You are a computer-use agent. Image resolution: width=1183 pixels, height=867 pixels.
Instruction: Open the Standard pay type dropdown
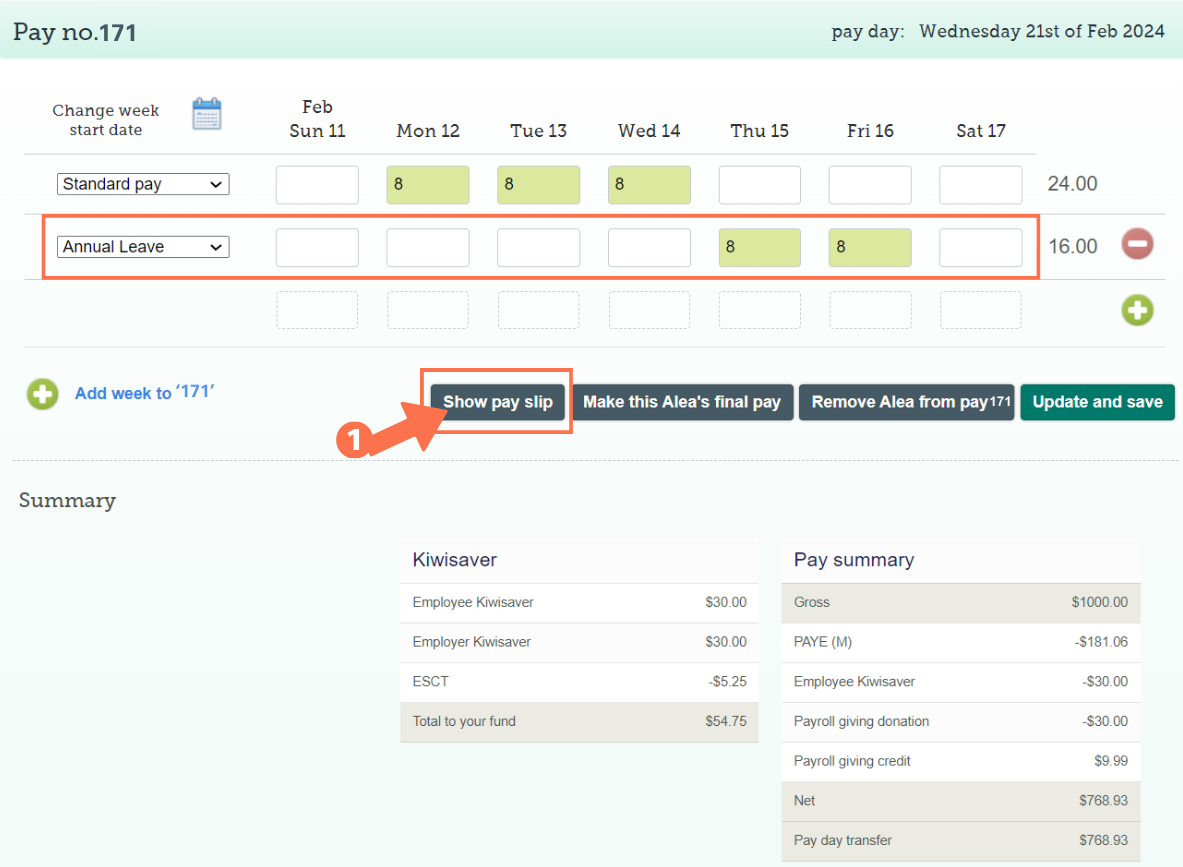coord(142,184)
